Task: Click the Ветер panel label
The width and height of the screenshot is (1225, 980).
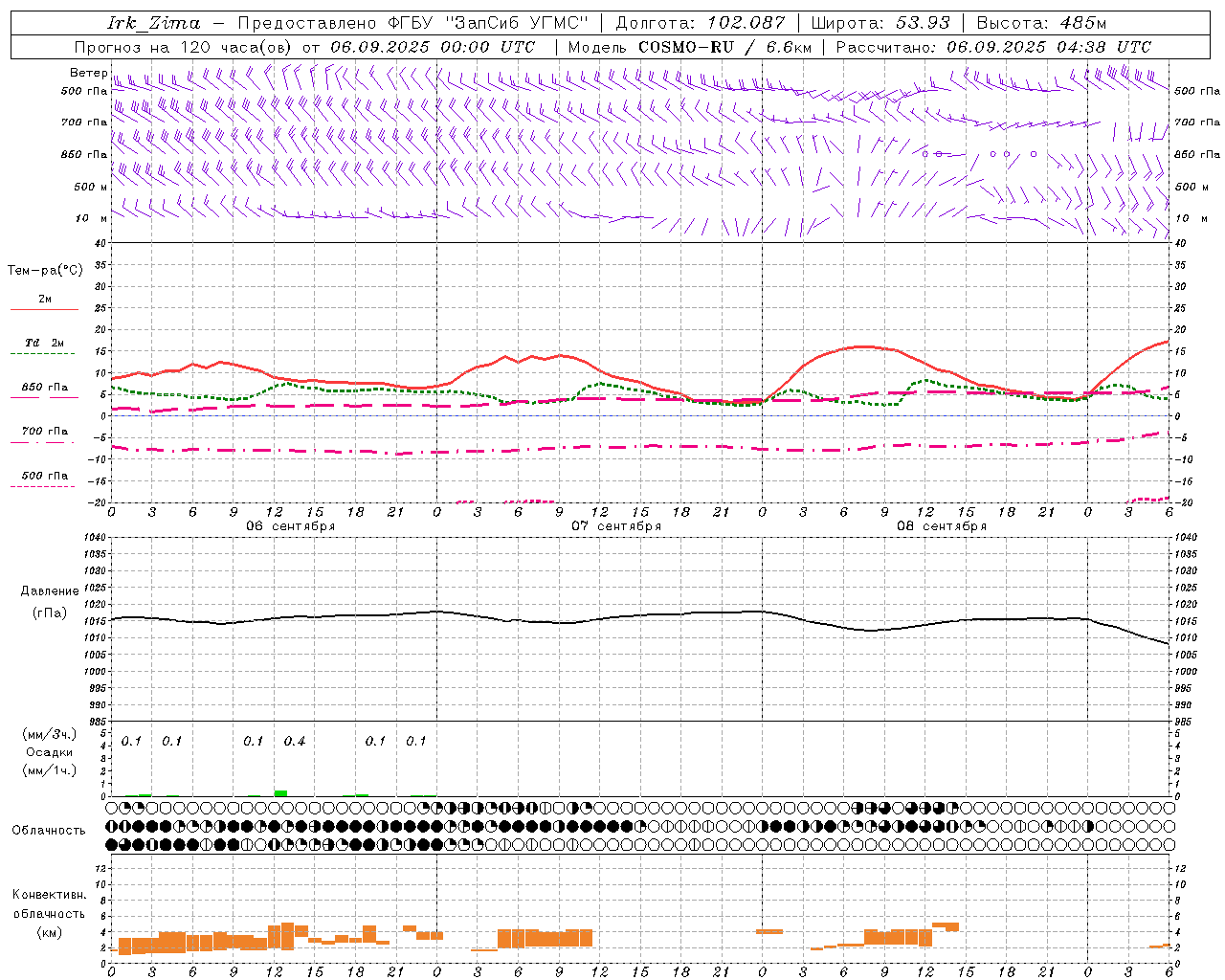Action: pyautogui.click(x=88, y=73)
